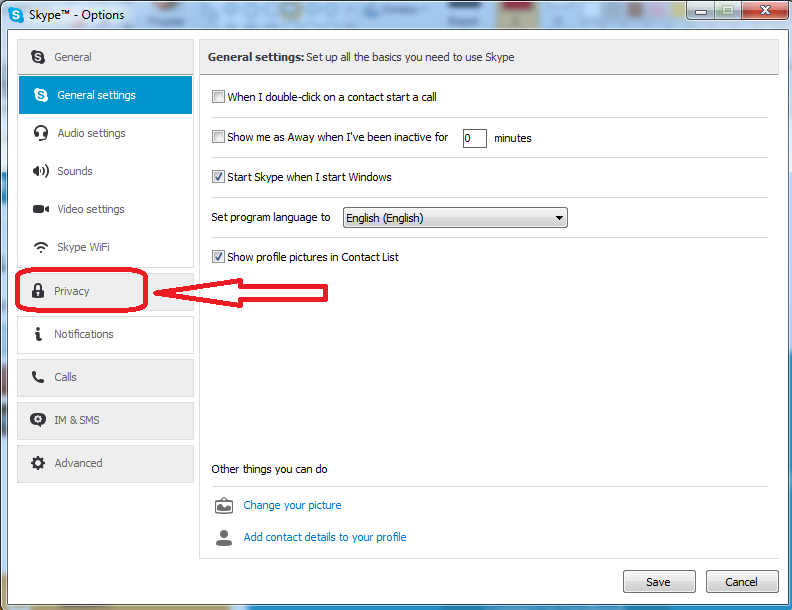Open Skype WiFi settings
This screenshot has width=792, height=610.
(x=106, y=247)
